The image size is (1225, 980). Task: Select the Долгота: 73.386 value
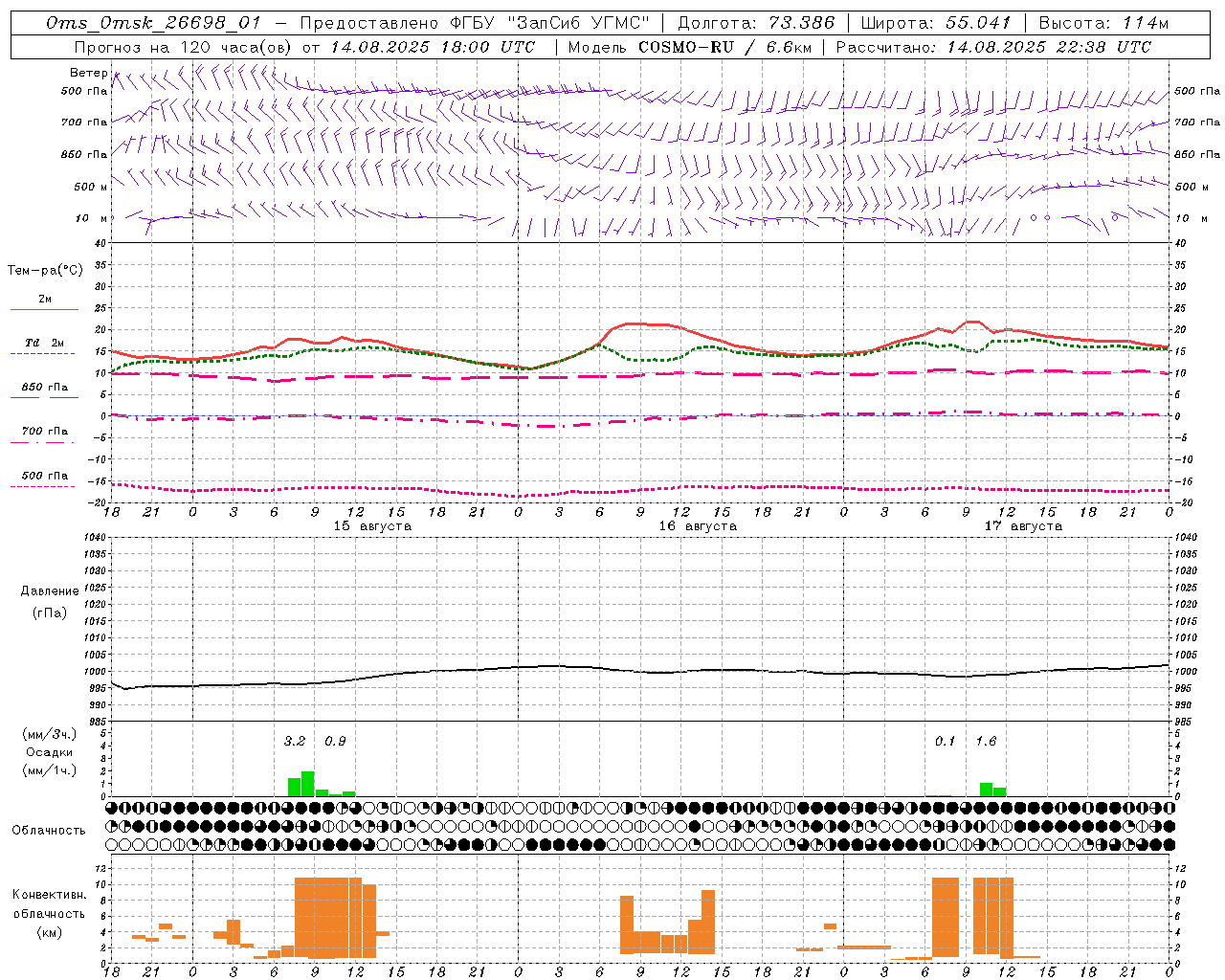756,23
